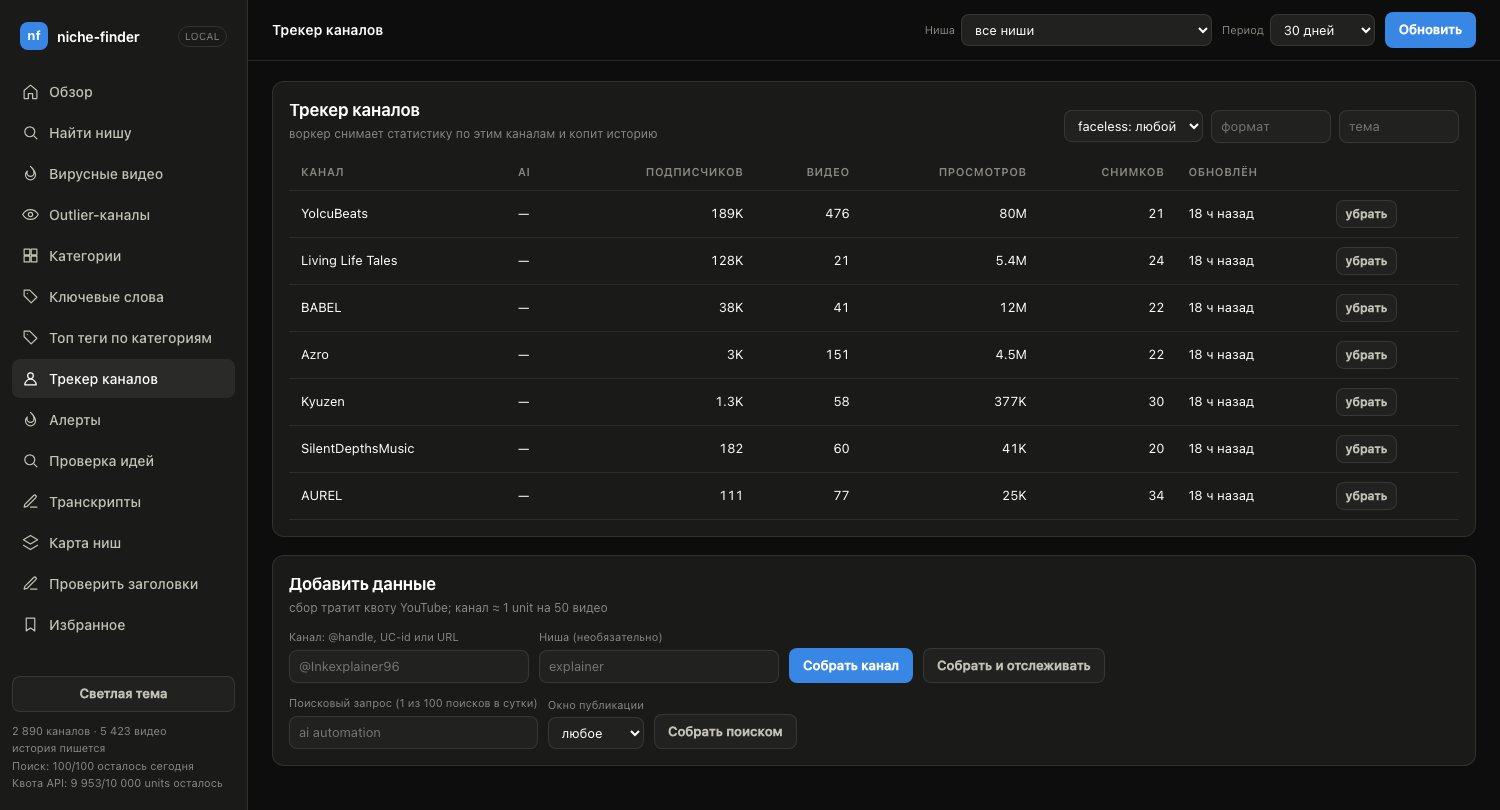Remove YolcuBeats with its убрать button
The image size is (1500, 810).
[1366, 214]
